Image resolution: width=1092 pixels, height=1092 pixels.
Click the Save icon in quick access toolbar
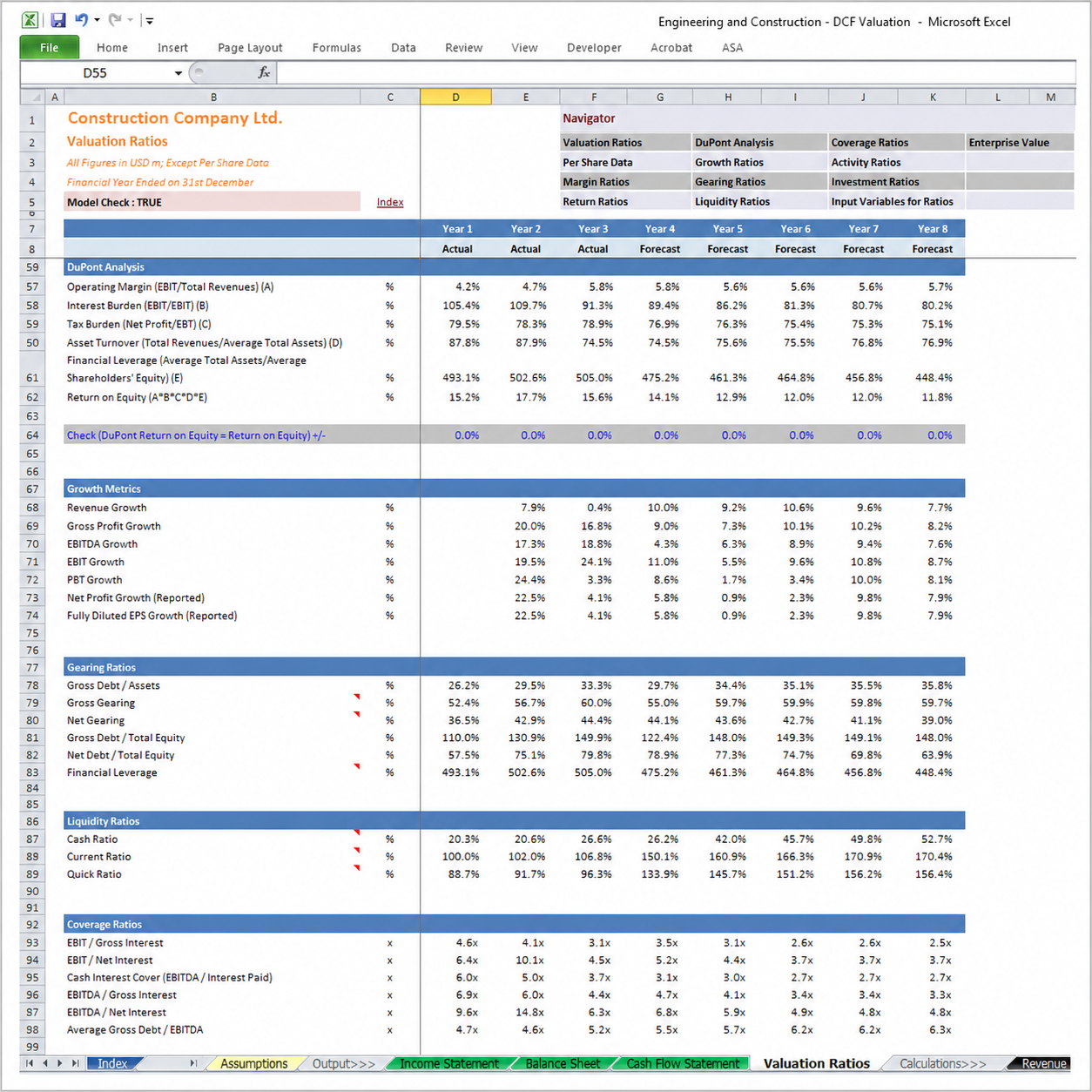coord(58,20)
